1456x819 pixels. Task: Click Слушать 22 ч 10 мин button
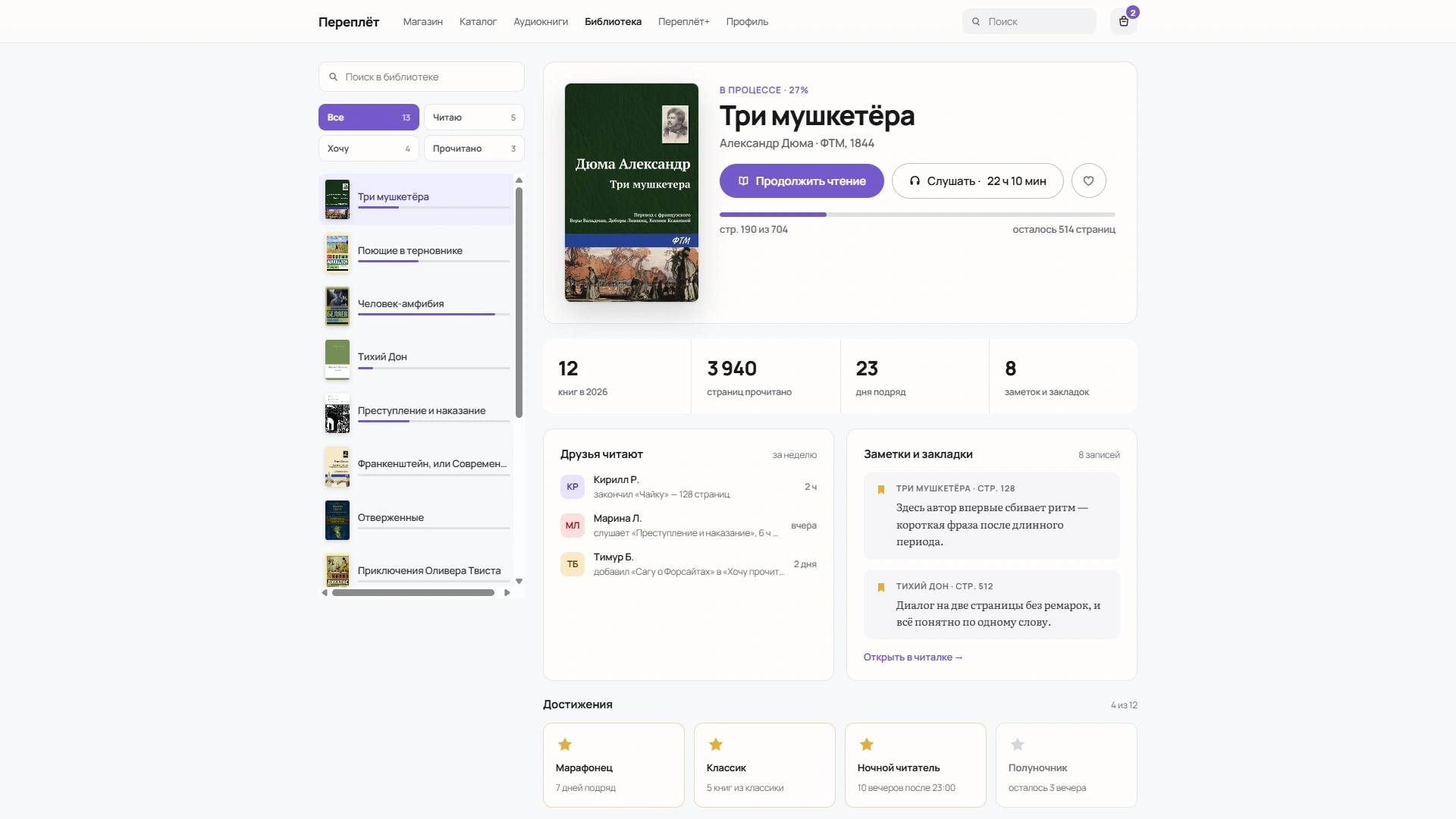(977, 181)
